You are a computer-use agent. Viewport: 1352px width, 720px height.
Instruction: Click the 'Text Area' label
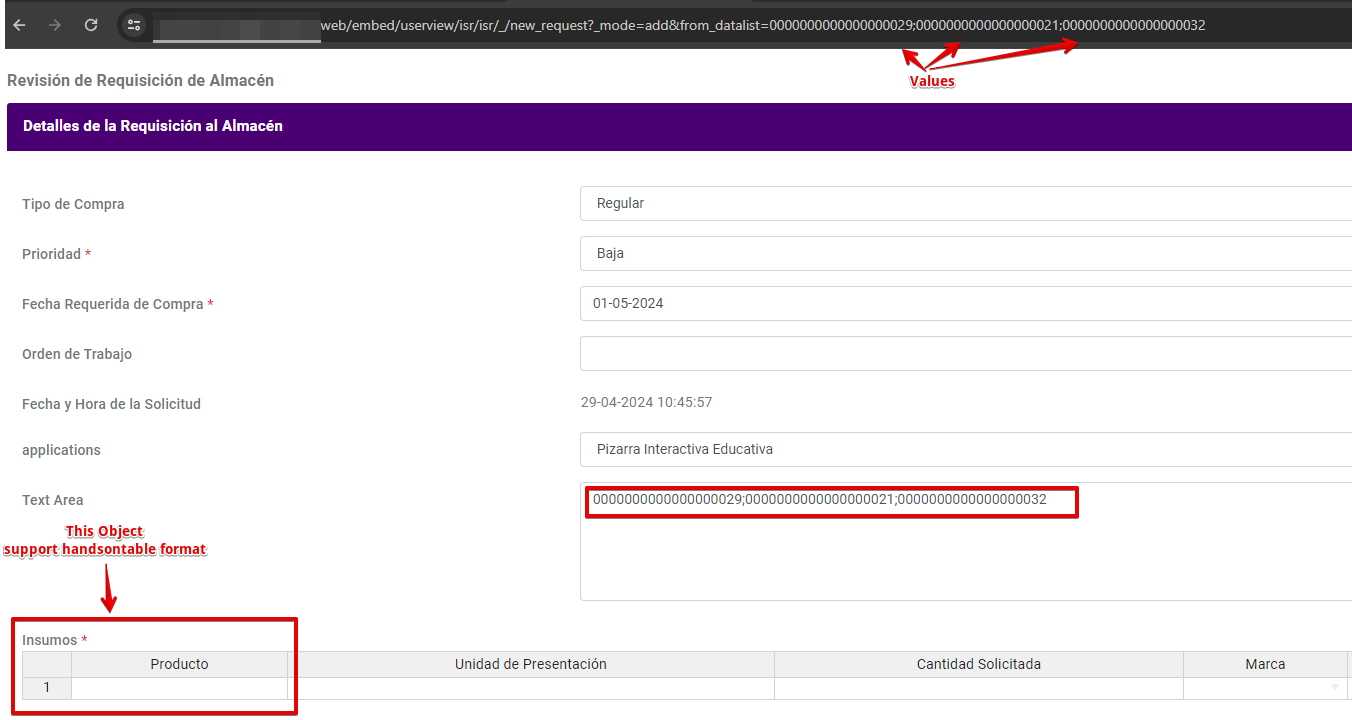click(x=53, y=500)
